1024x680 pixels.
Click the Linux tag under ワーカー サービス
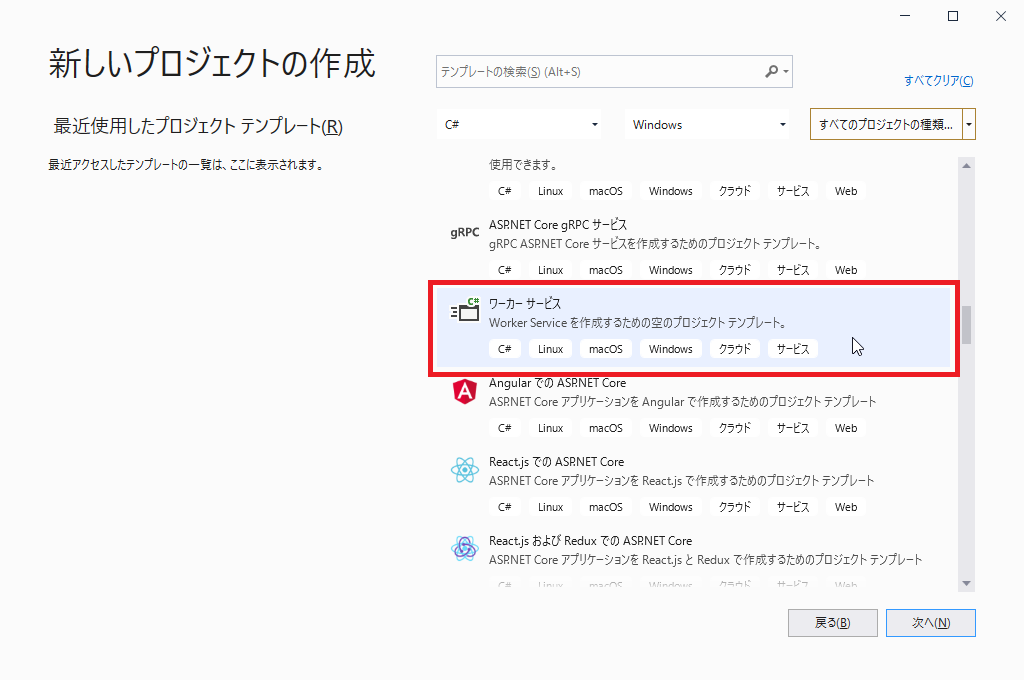pos(551,349)
